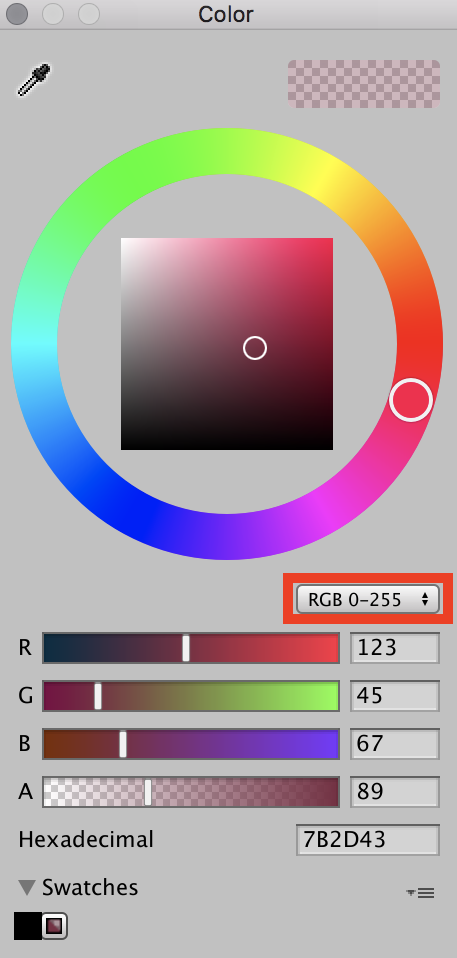This screenshot has width=457, height=958.
Task: Click the current color preview box
Action: click(364, 84)
